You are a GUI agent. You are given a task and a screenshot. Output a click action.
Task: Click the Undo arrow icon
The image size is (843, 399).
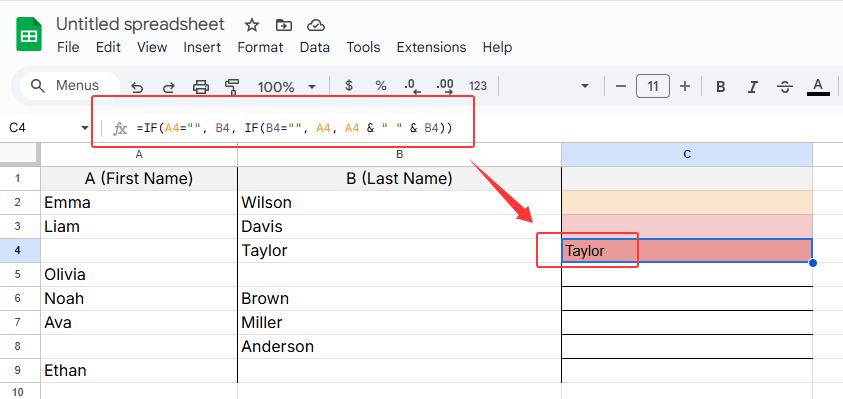(137, 87)
